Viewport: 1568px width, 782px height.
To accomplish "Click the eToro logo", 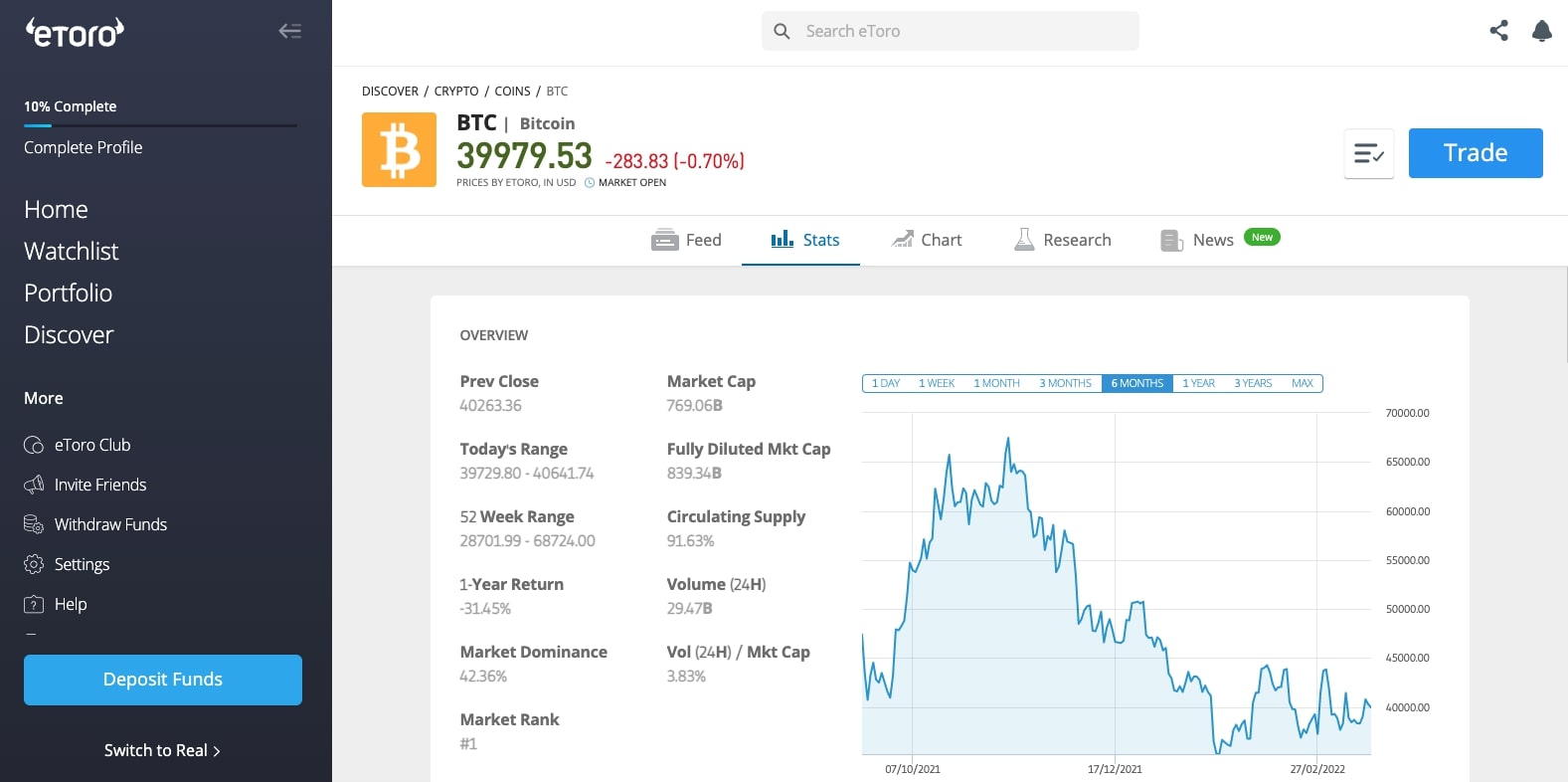I will point(75,32).
